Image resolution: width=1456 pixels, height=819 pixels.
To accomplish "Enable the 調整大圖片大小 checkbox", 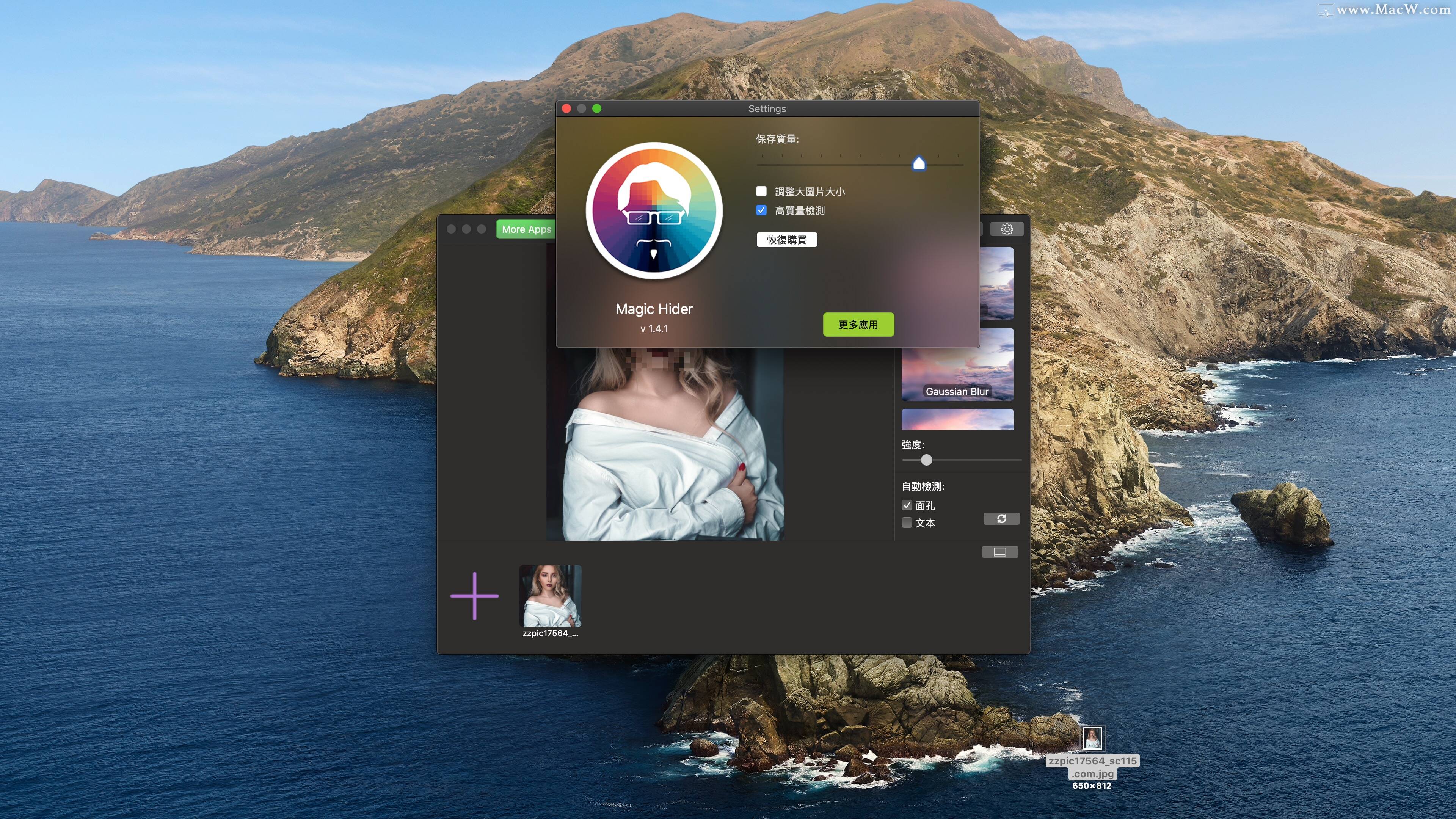I will click(761, 191).
